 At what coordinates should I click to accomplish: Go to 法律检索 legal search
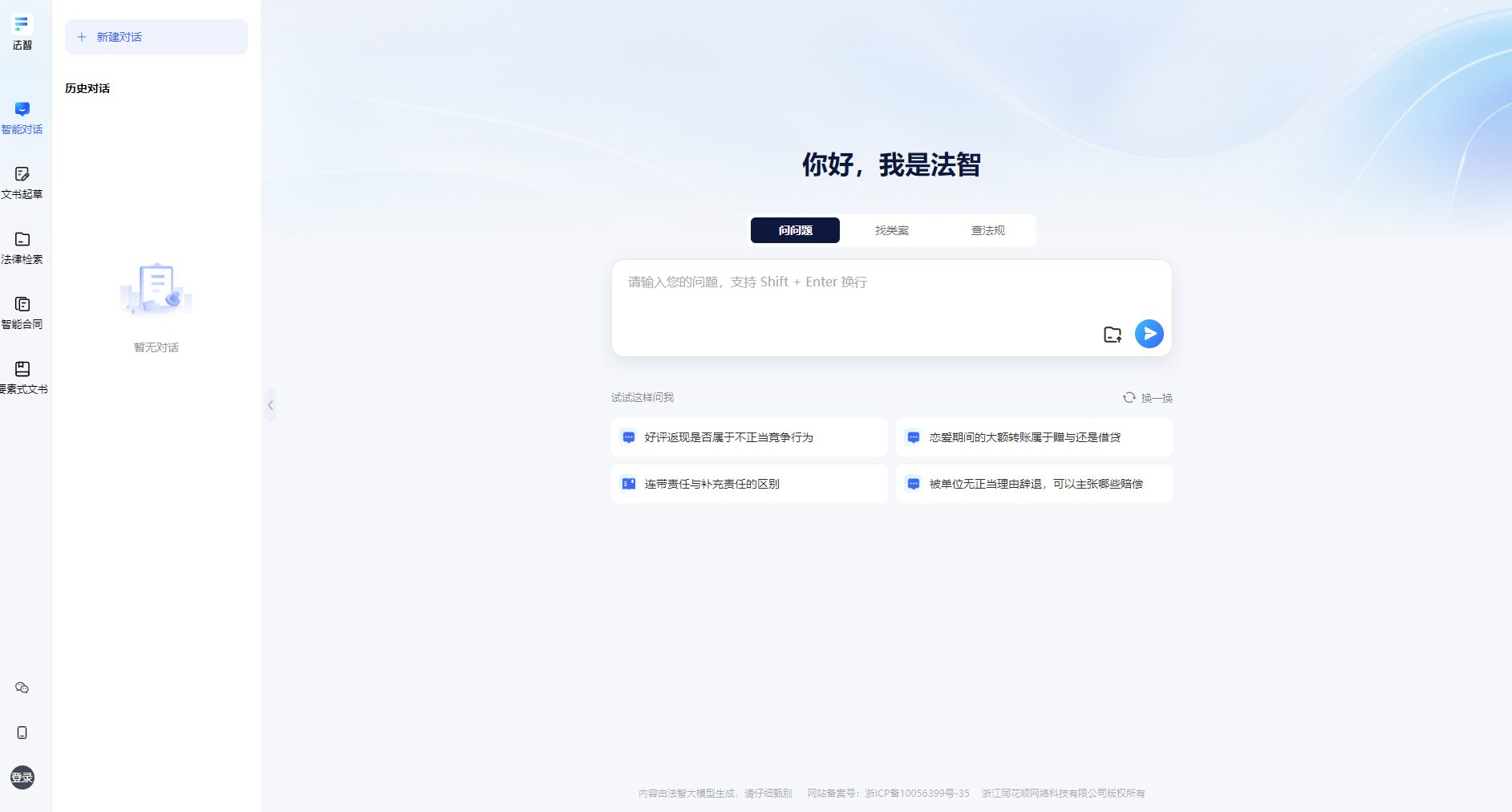pyautogui.click(x=22, y=248)
